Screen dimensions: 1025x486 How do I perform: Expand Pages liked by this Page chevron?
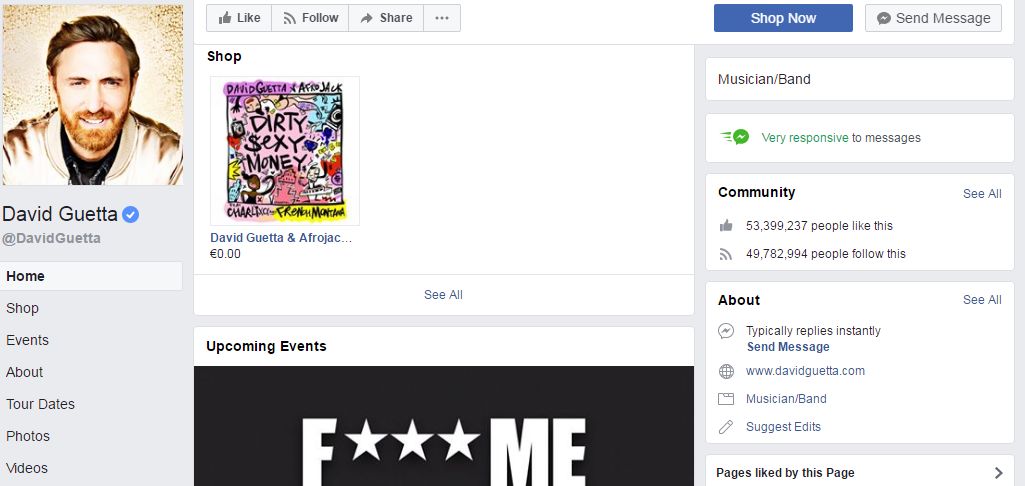click(998, 473)
